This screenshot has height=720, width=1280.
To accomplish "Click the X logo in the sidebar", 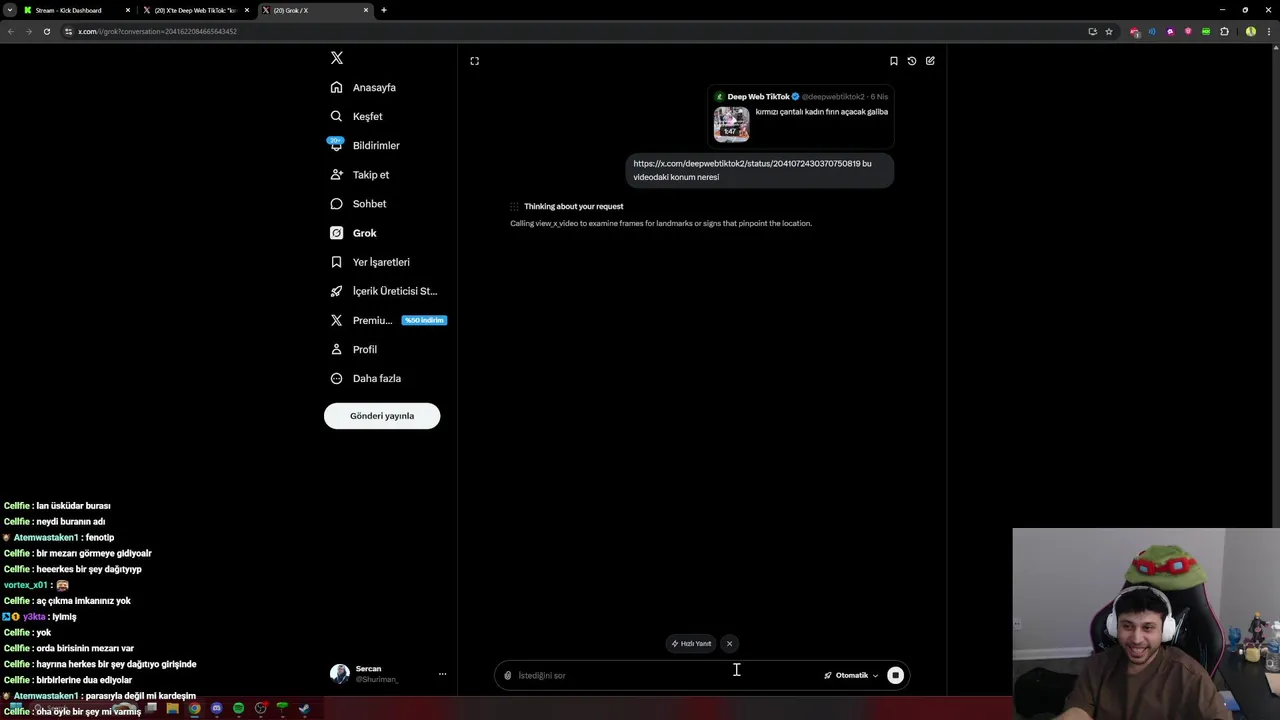I will pos(337,58).
